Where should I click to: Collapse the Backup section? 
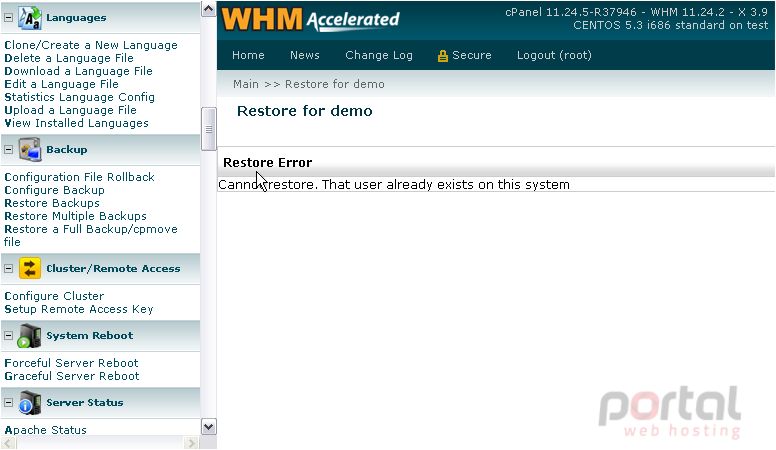pyautogui.click(x=8, y=150)
